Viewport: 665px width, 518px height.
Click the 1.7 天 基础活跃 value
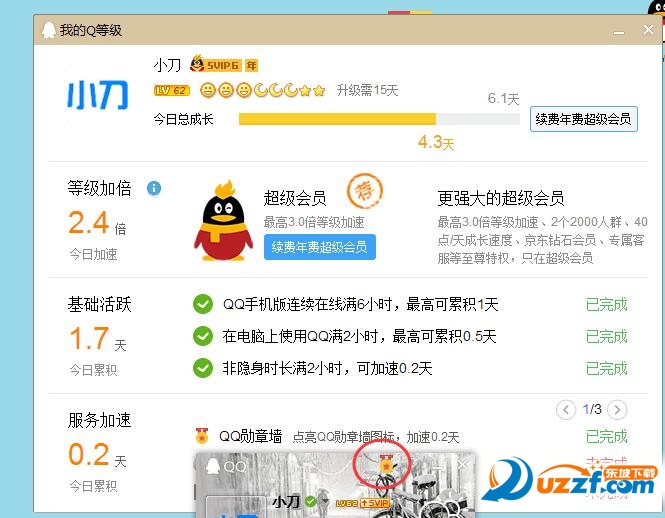97,339
